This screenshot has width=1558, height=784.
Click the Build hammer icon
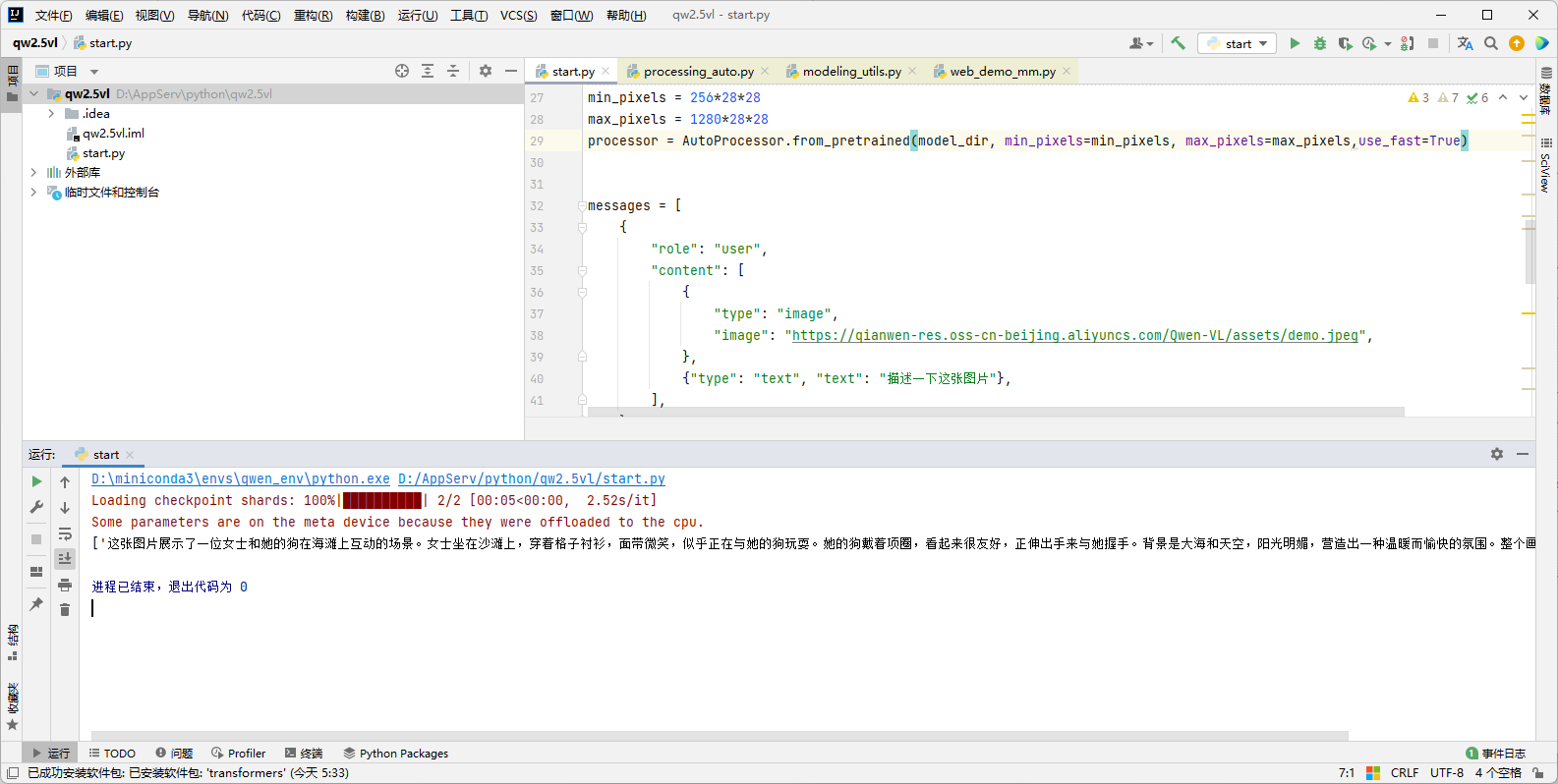tap(1179, 43)
